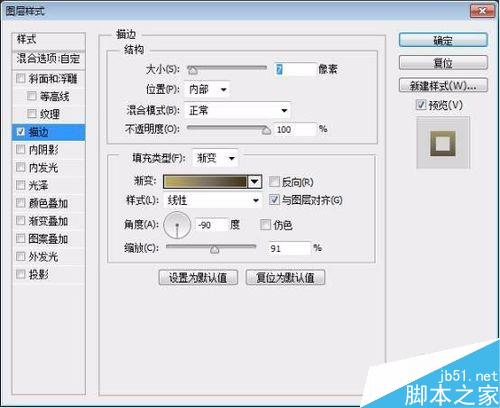
Task: Enable the 渐变叠加 checkbox
Action: coord(21,221)
